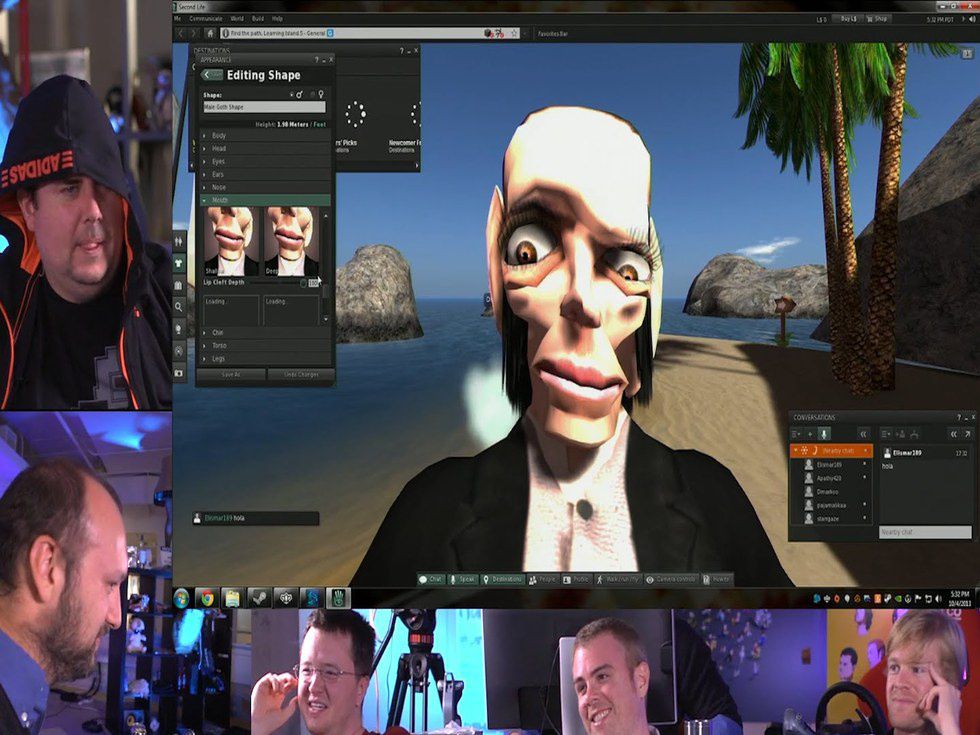The height and width of the screenshot is (735, 980).
Task: Open the Communicate menu
Action: (206, 18)
